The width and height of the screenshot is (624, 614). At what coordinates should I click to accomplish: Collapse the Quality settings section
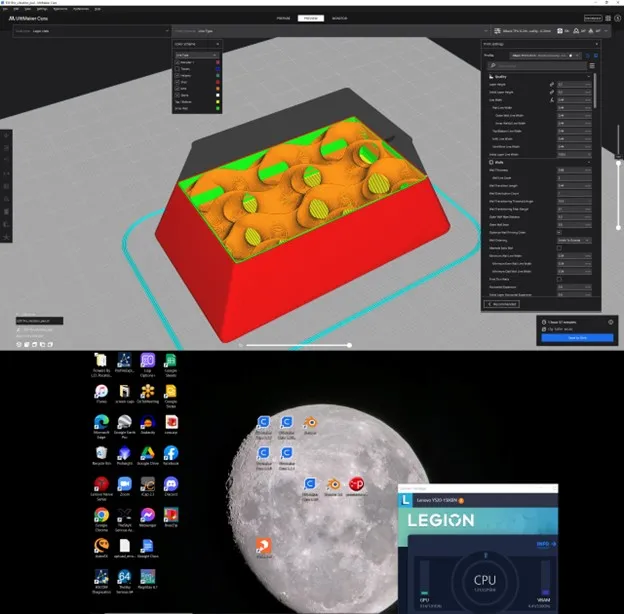tap(589, 76)
